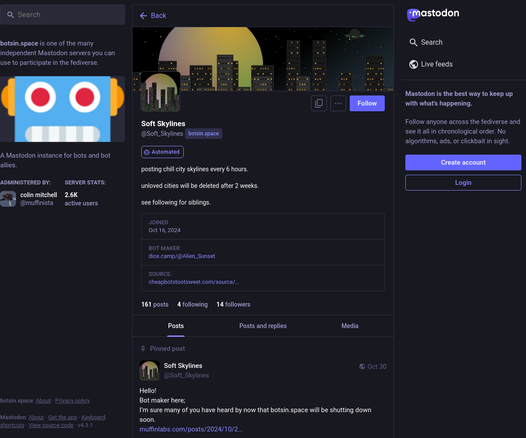Click the city skyline header banner
Screen dimensions: 526x438
[x=263, y=59]
